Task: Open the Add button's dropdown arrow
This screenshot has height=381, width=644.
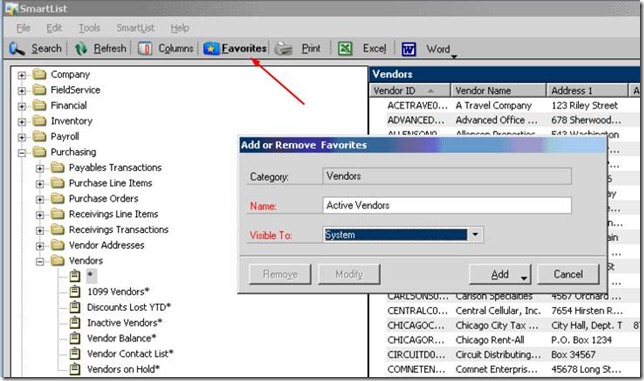Action: click(x=524, y=278)
